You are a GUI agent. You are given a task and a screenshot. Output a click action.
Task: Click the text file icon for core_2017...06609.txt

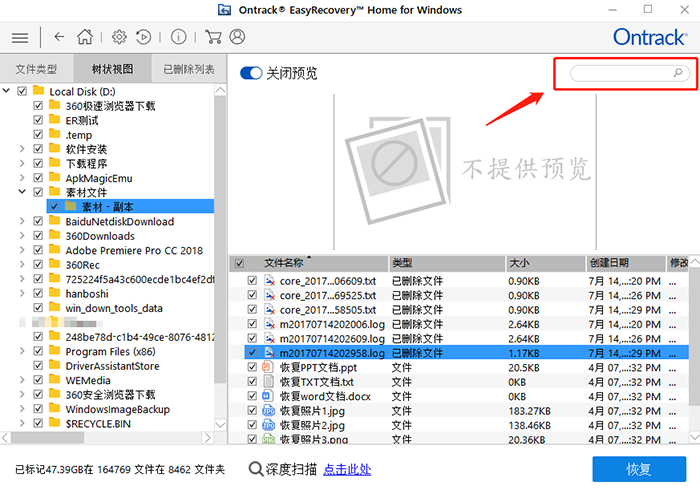tap(269, 281)
